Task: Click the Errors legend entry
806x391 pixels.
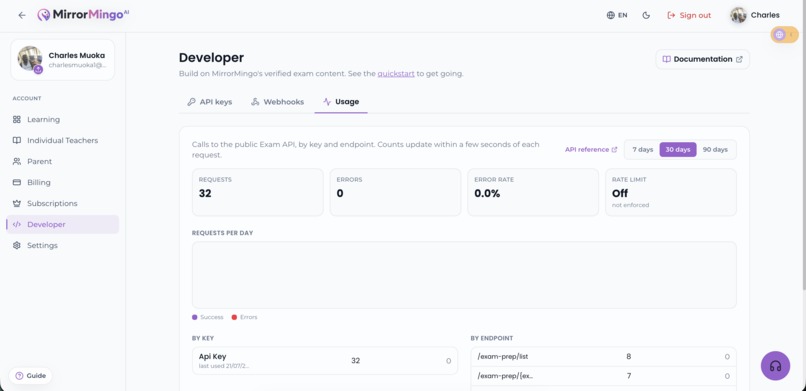Action: (244, 317)
